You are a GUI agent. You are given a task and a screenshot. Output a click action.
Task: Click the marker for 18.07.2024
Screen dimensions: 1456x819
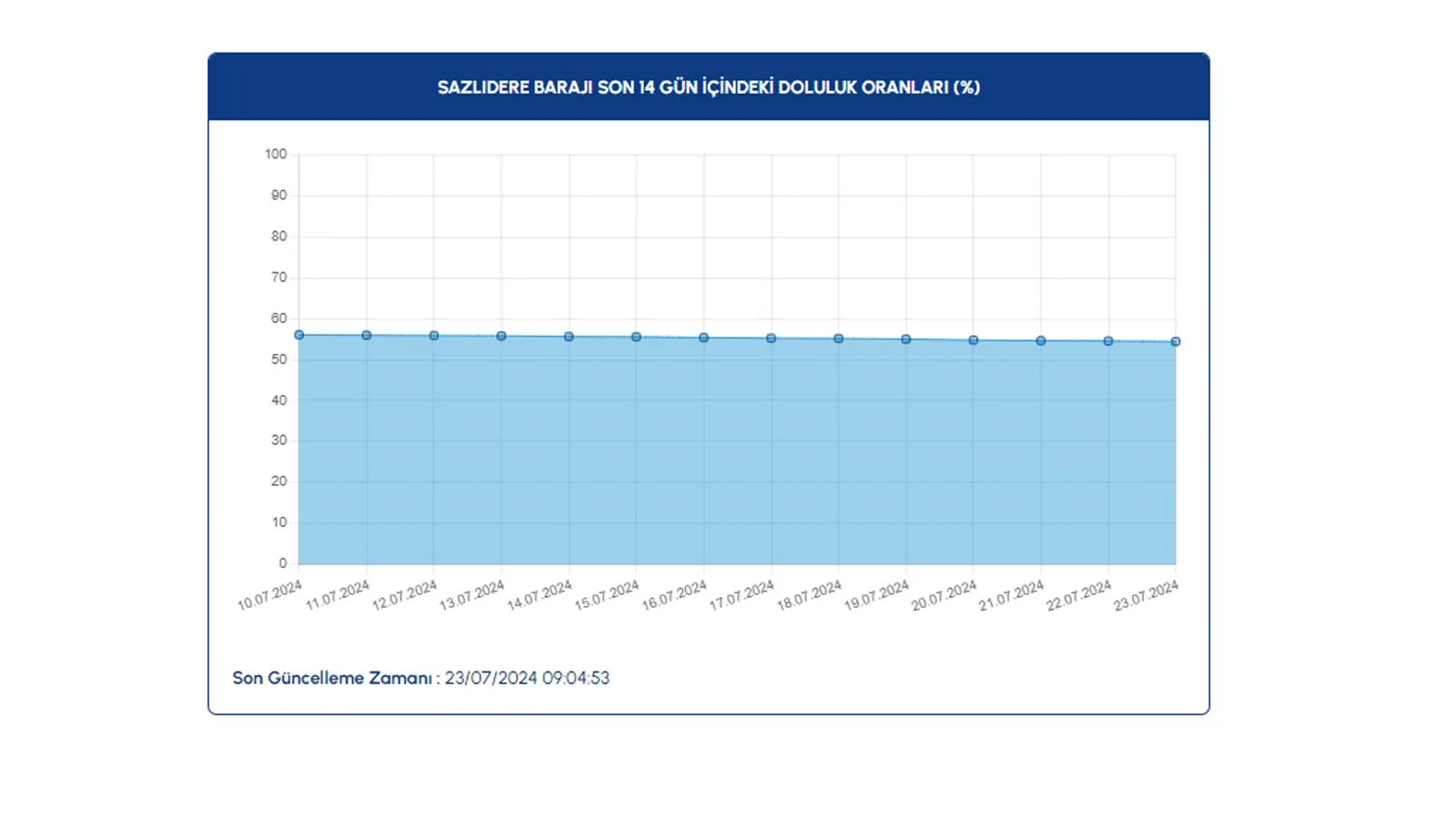pyautogui.click(x=840, y=339)
